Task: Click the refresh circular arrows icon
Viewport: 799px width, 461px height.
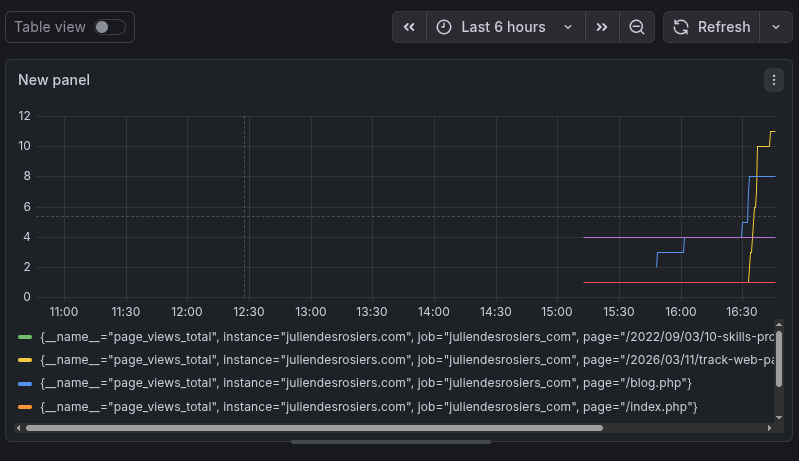Action: point(681,27)
